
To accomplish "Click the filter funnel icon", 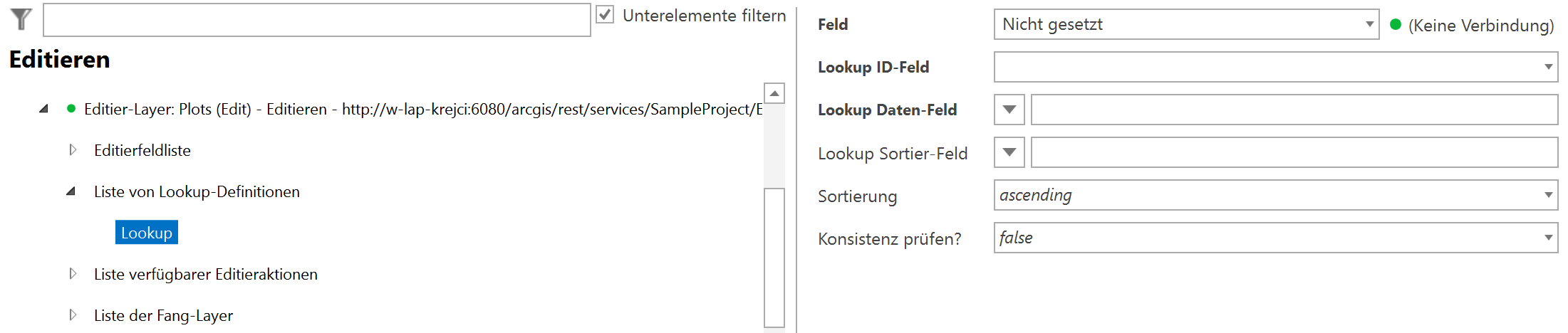I will pyautogui.click(x=21, y=19).
